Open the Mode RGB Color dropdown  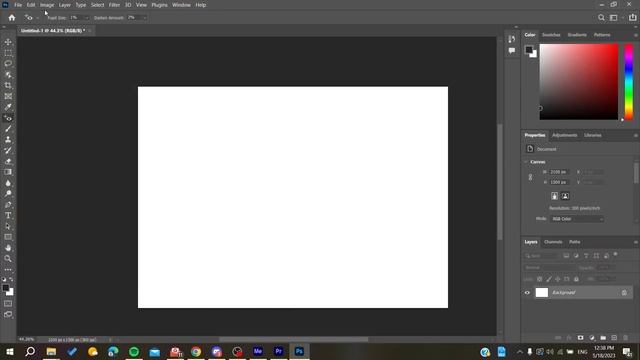click(576, 219)
